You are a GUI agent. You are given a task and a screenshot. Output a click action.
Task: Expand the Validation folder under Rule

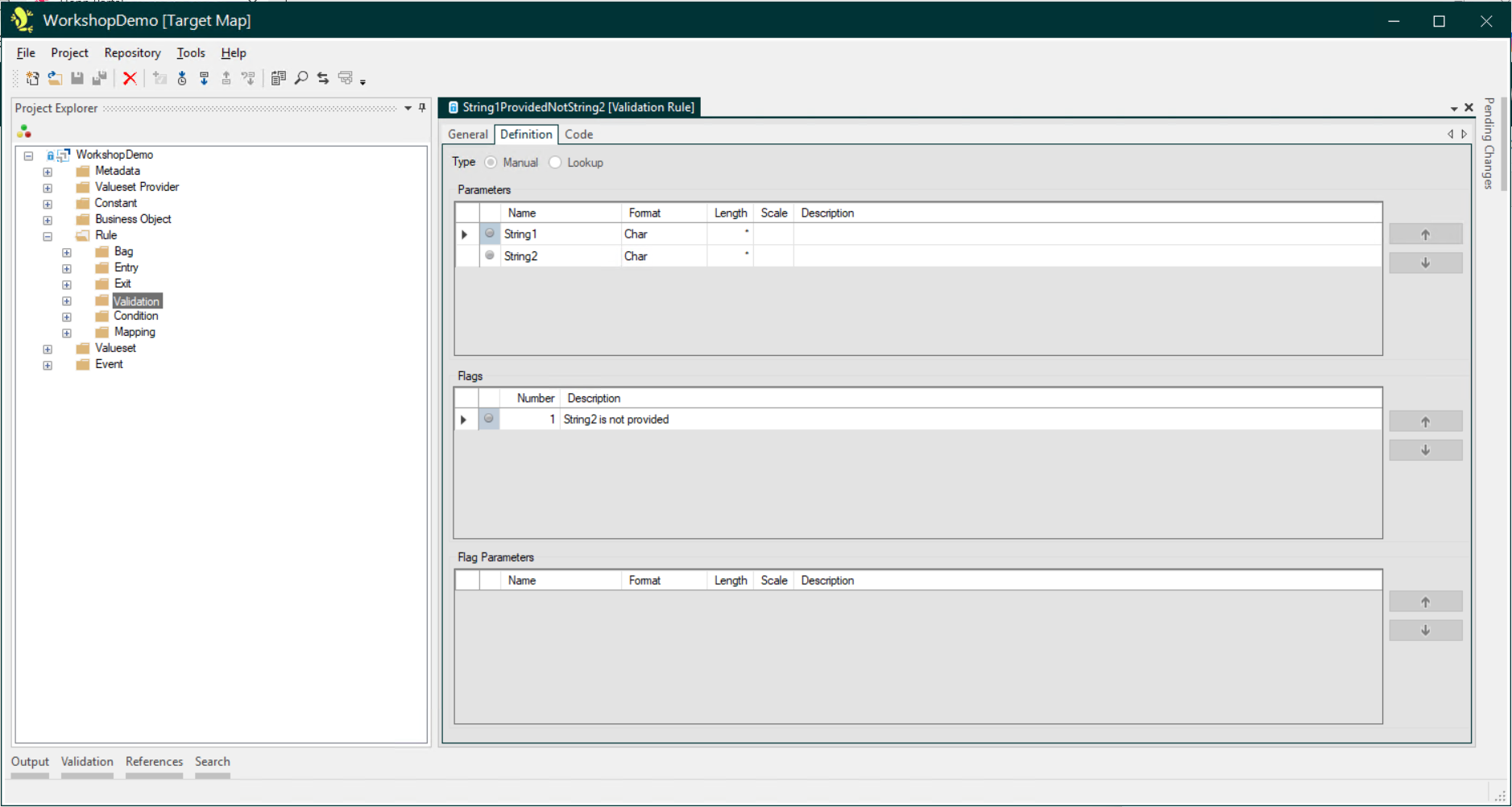(x=67, y=301)
